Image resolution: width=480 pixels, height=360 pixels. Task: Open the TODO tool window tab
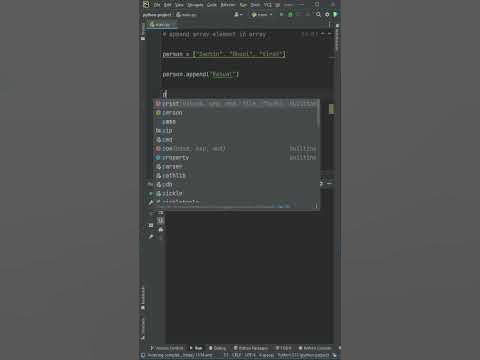click(x=283, y=348)
